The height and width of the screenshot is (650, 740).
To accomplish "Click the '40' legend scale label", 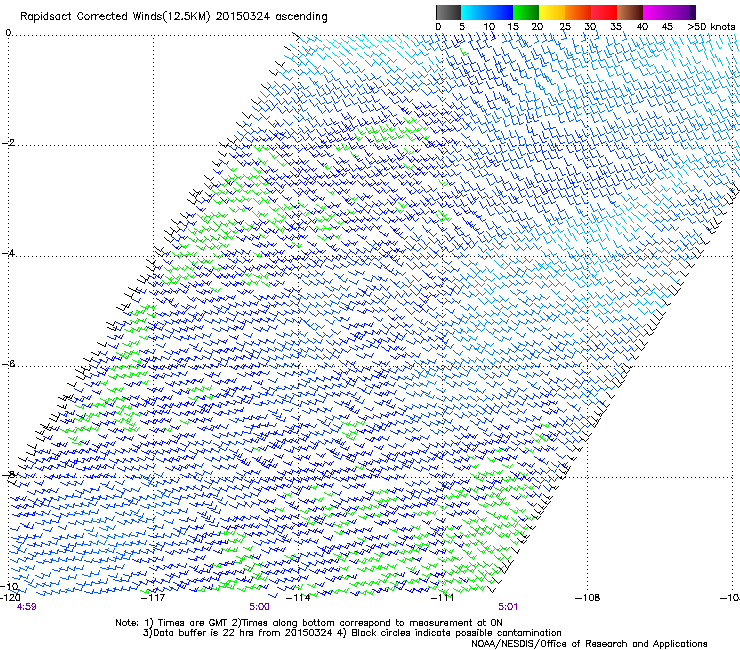I will pyautogui.click(x=642, y=27).
